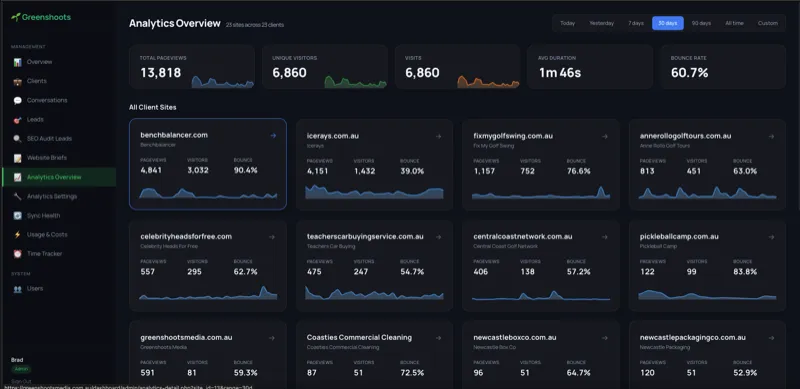Click the Time Tracker clock icon
Viewport: 800px width, 389px height.
click(18, 254)
